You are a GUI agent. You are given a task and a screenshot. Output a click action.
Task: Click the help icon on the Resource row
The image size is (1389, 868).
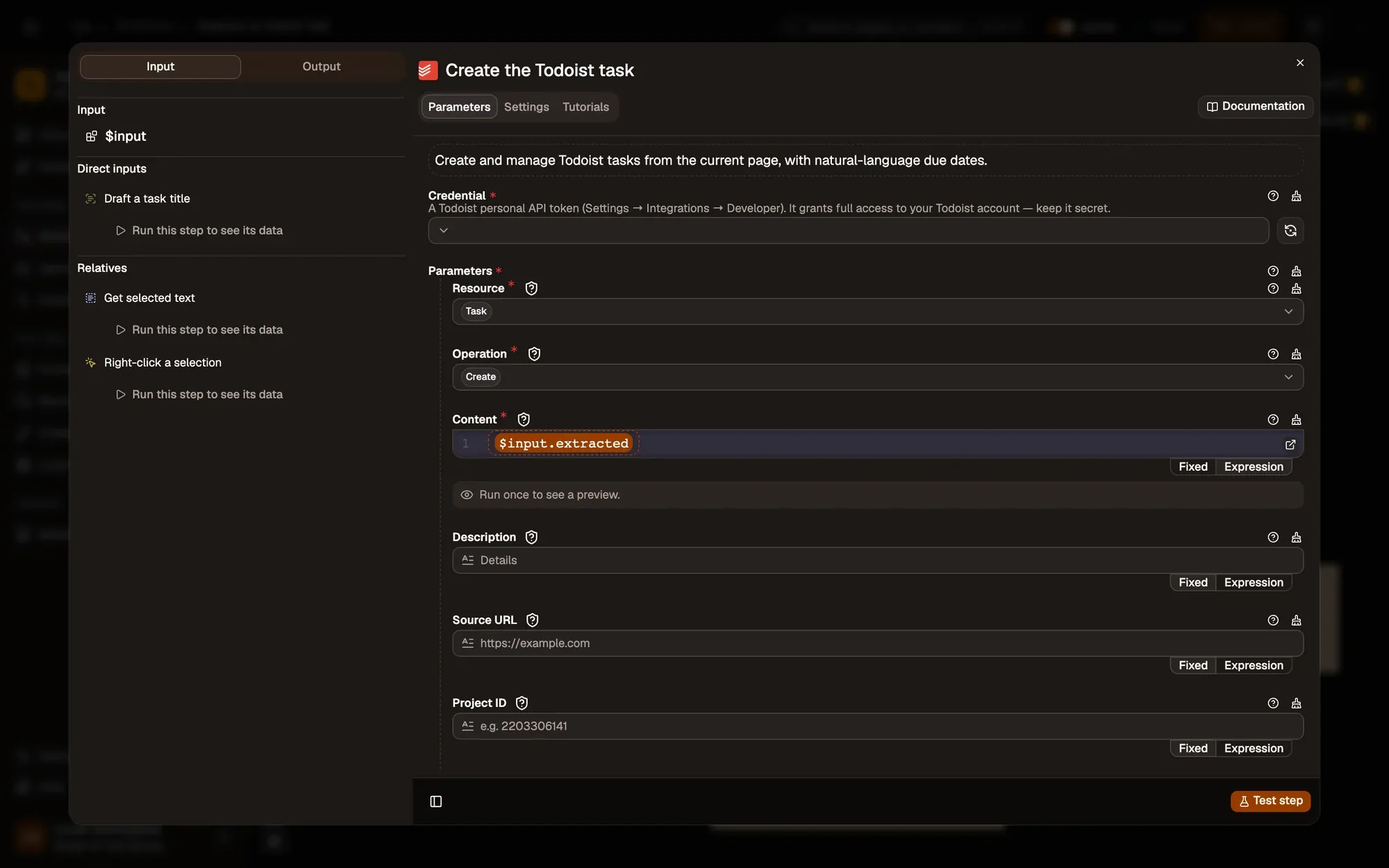click(1273, 288)
